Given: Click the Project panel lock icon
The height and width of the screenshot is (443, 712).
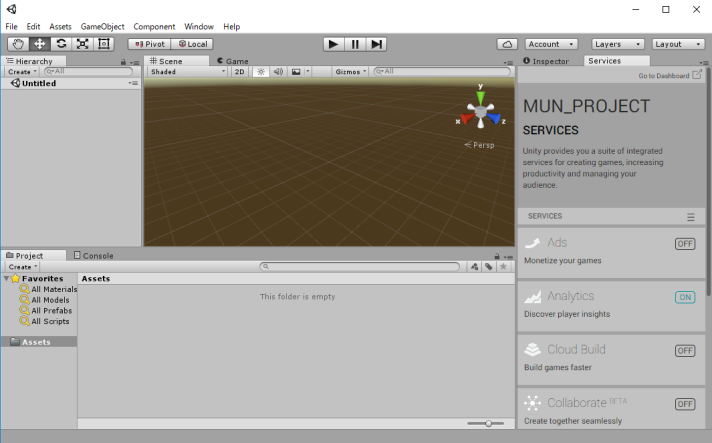Looking at the screenshot, I should (497, 256).
